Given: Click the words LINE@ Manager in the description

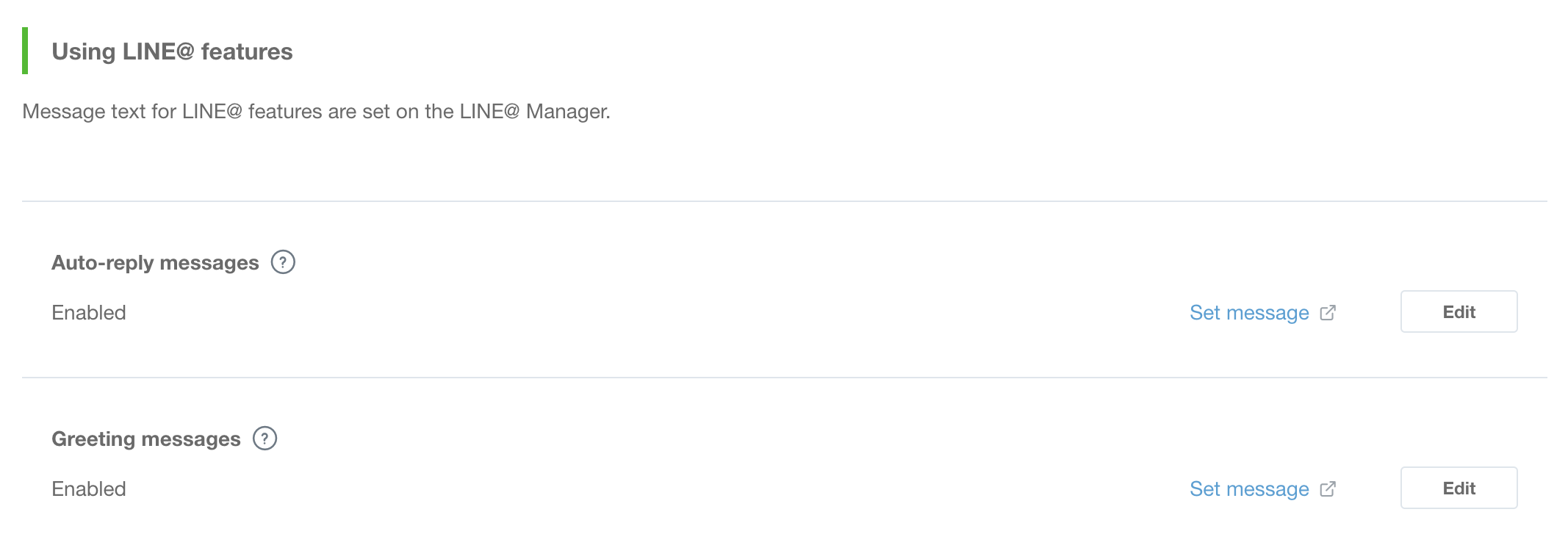Looking at the screenshot, I should click(x=534, y=112).
